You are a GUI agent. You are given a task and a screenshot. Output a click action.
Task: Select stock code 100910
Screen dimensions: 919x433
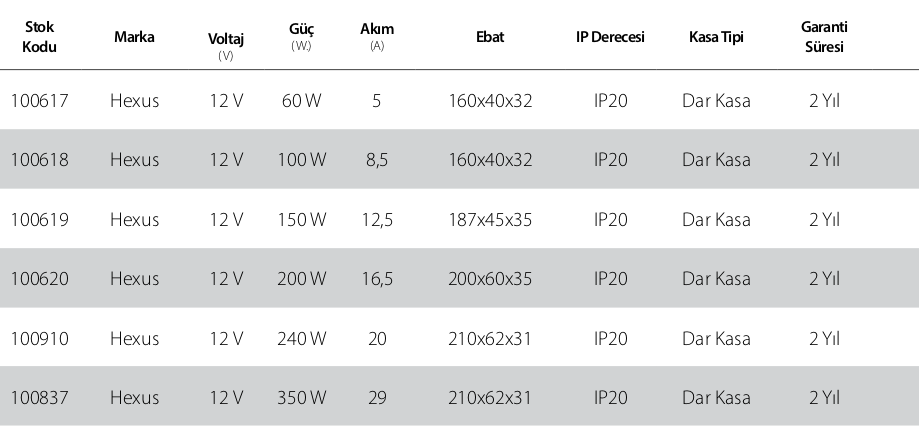click(39, 339)
